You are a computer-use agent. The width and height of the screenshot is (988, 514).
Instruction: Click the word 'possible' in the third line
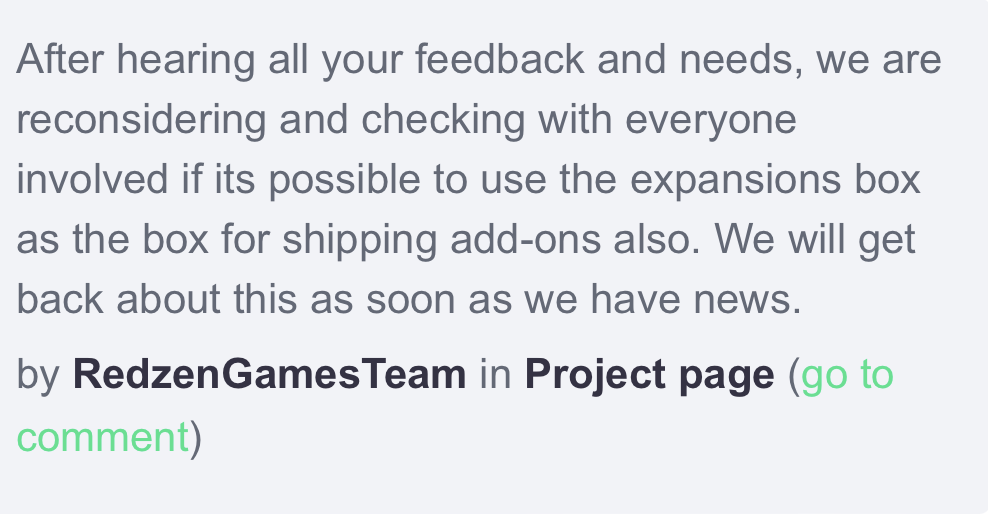pos(345,180)
